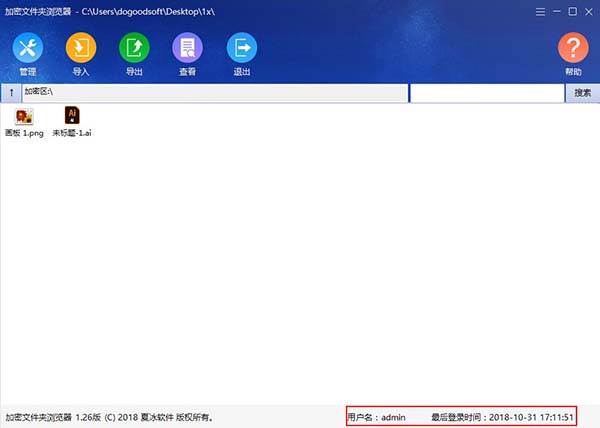Screen dimensions: 600x428
Task: Focus the search text box
Action: [x=487, y=93]
